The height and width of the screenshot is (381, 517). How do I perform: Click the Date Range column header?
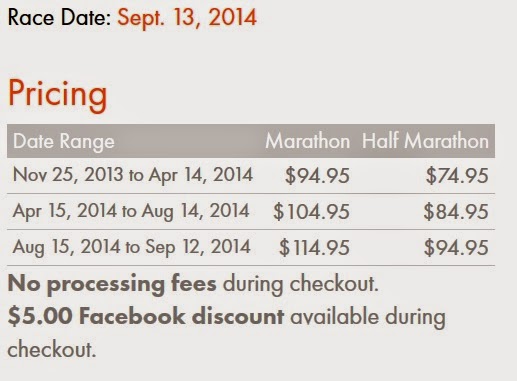coord(64,142)
